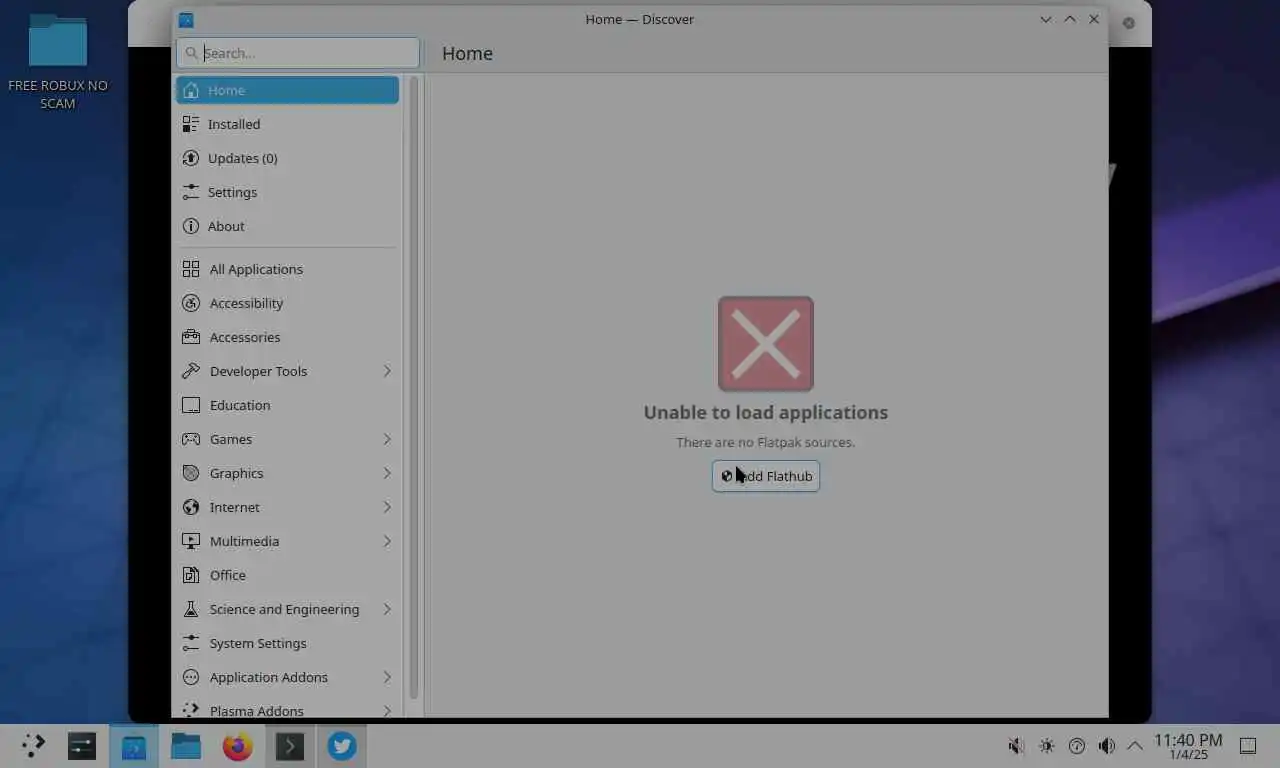The width and height of the screenshot is (1280, 768).
Task: Open the Education category
Action: click(288, 405)
